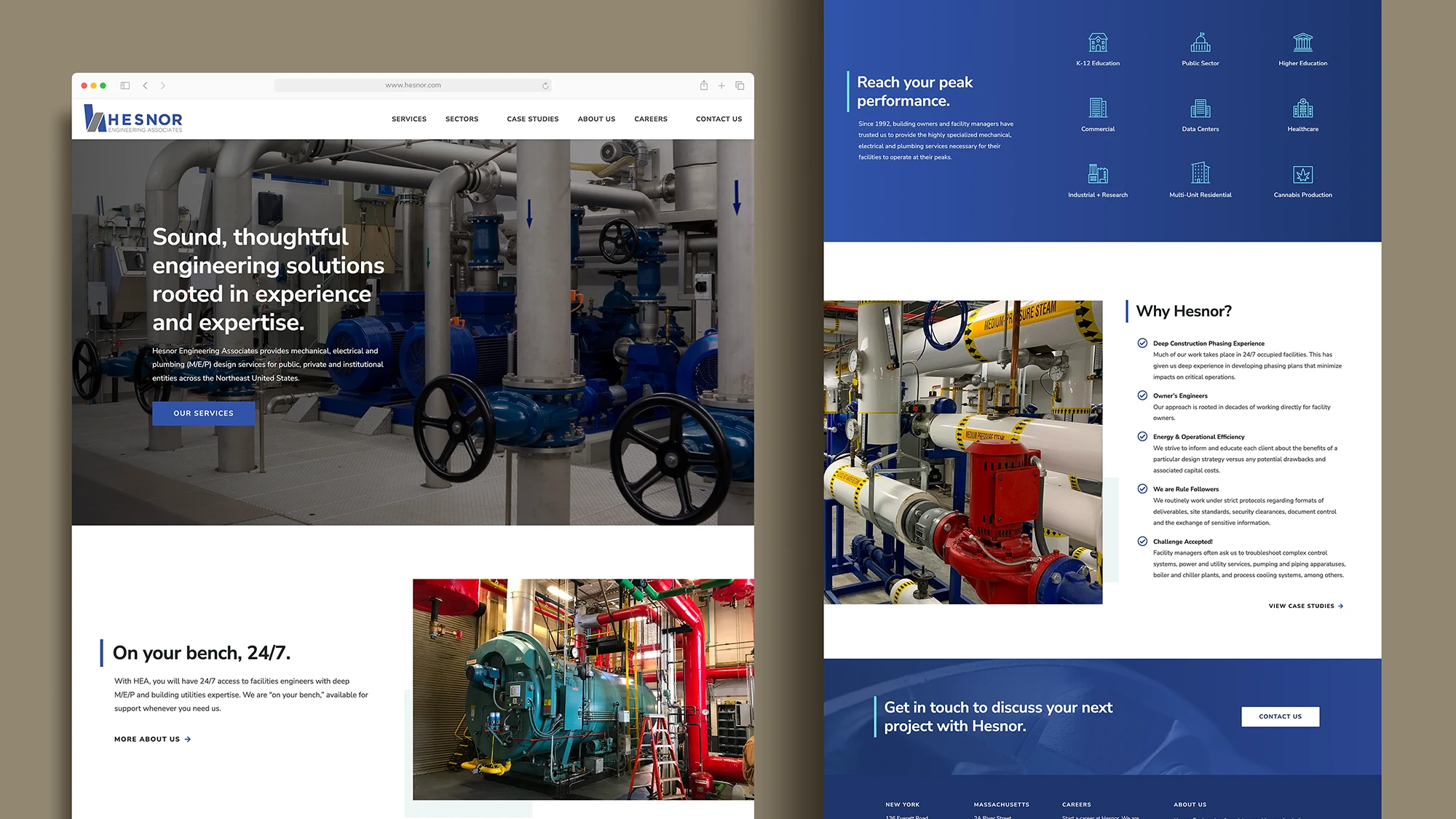Select the Healthcare sector icon
Image resolution: width=1456 pixels, height=819 pixels.
[1303, 108]
